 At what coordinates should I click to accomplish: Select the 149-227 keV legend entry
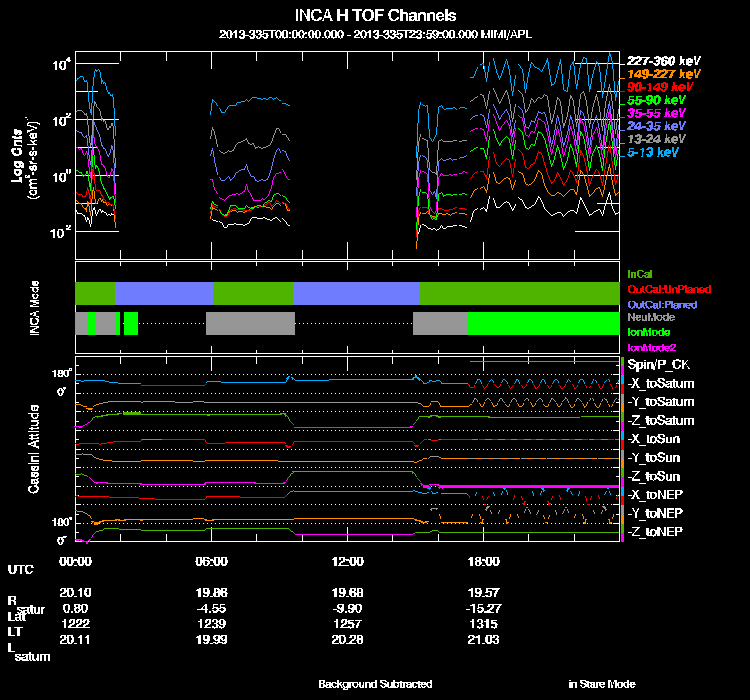664,74
